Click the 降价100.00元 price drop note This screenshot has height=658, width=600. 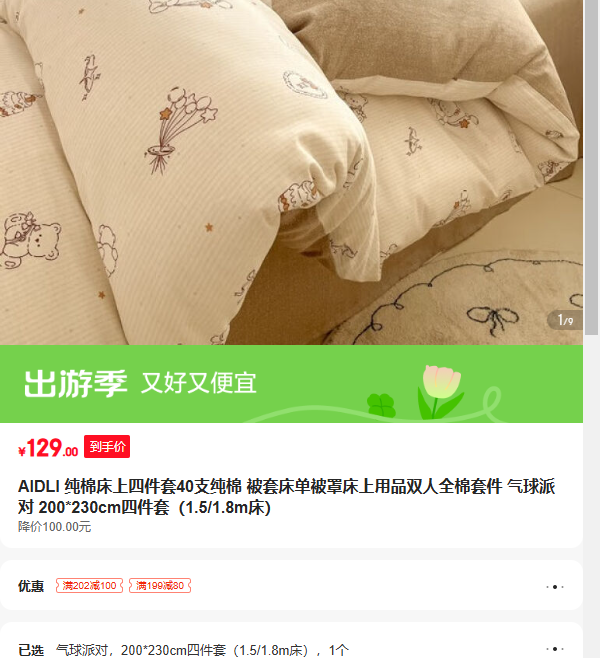point(55,527)
